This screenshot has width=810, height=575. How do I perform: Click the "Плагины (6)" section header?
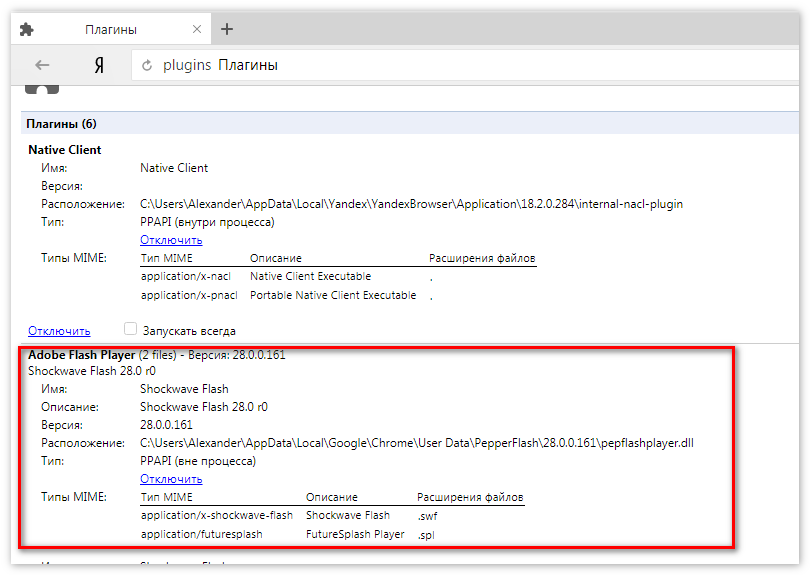click(62, 124)
